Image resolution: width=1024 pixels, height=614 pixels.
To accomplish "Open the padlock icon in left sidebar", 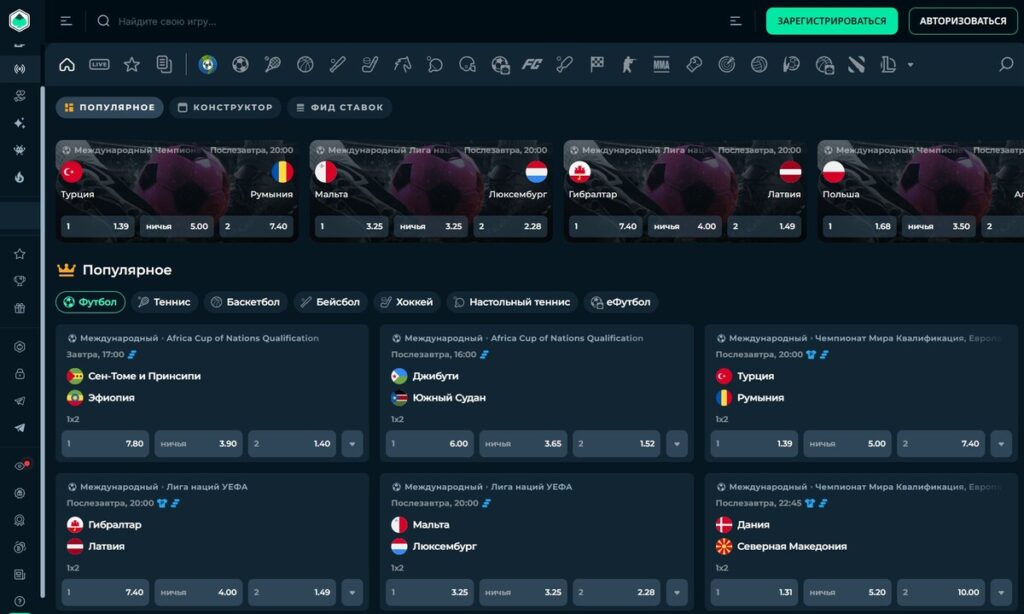I will point(20,374).
